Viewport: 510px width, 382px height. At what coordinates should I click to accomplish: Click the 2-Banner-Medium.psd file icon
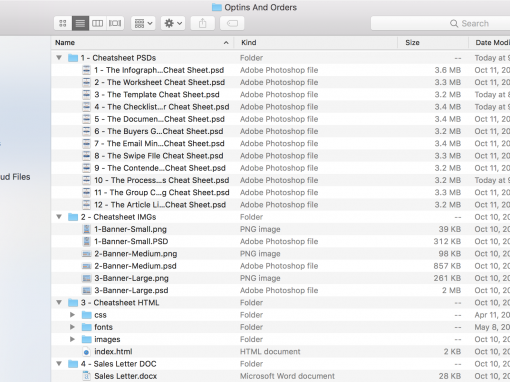86,266
